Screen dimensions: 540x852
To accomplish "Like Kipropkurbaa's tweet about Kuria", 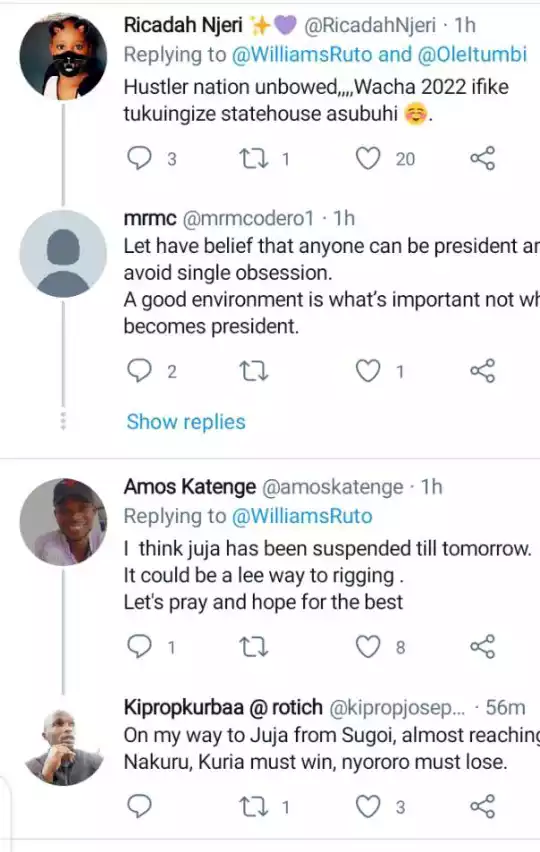I will (x=368, y=806).
